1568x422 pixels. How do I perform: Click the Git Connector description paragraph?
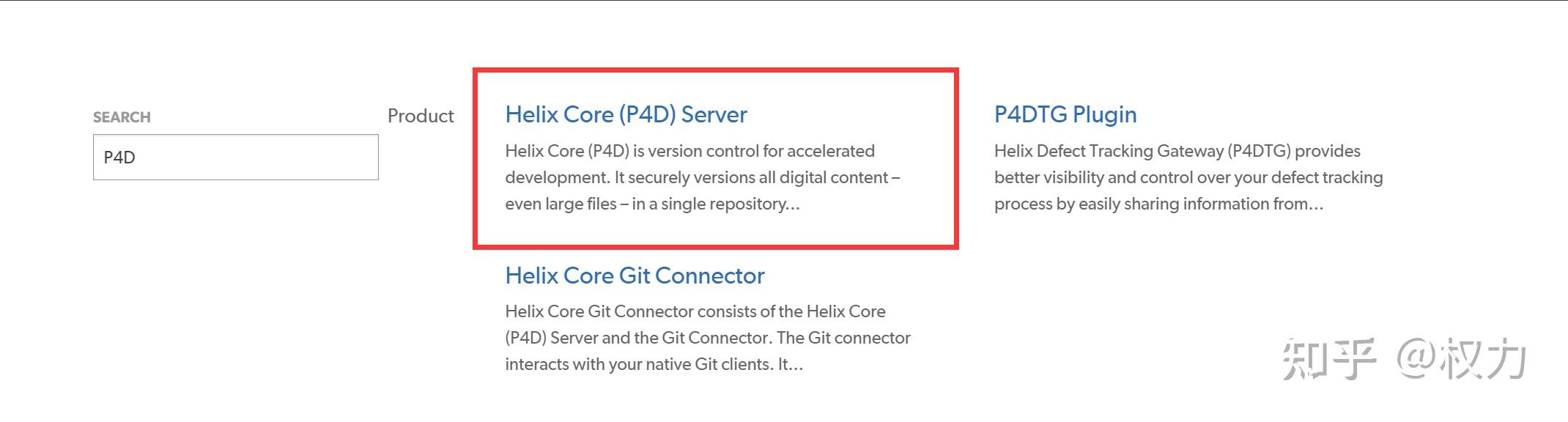coord(707,338)
